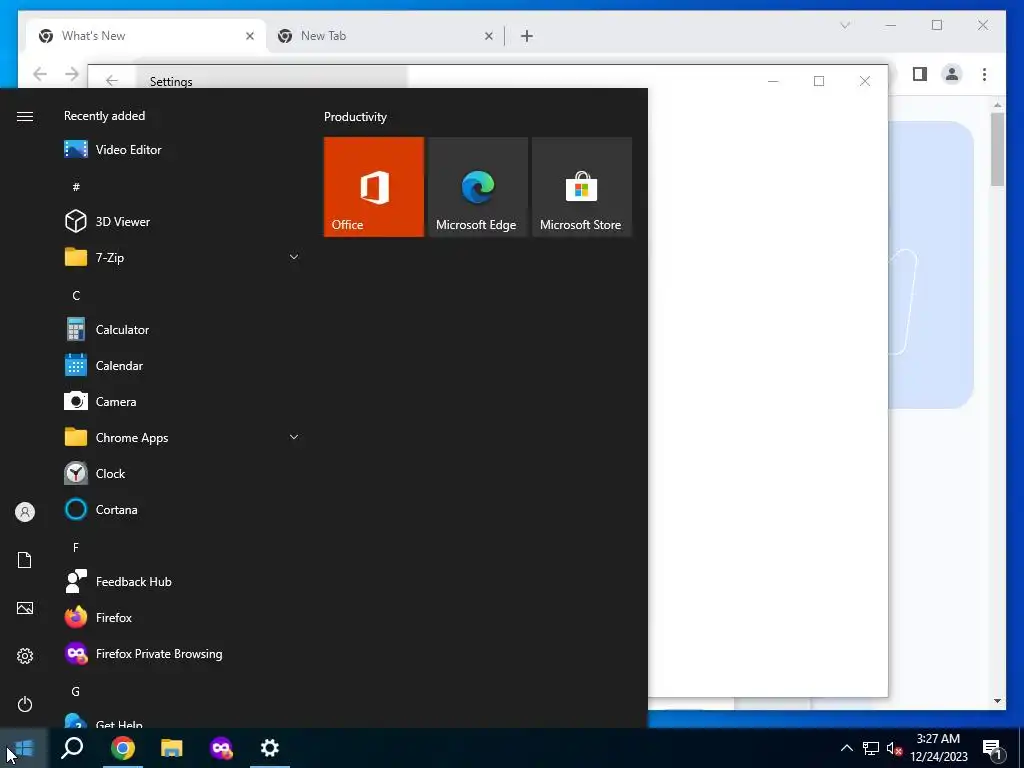The height and width of the screenshot is (768, 1024).
Task: Click the Windows Start button
Action: click(24, 748)
